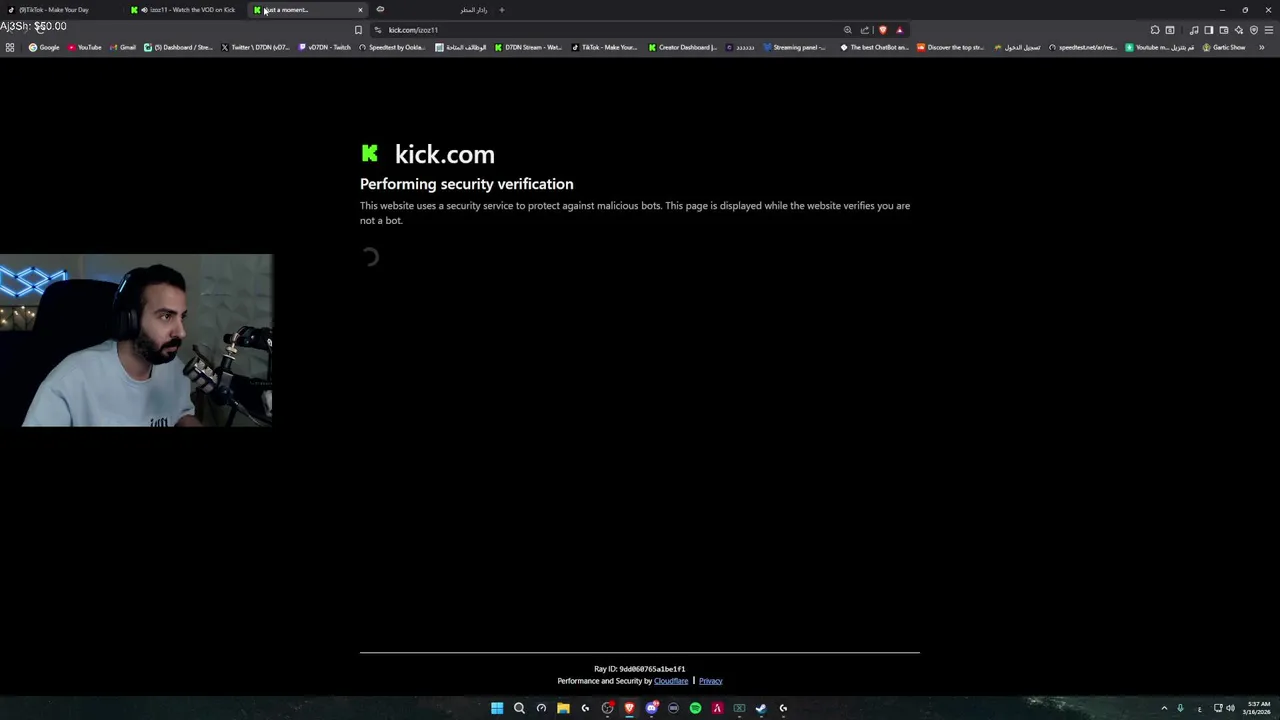
Task: Open the D7DN Stream - Wat... bookmark
Action: [529, 47]
